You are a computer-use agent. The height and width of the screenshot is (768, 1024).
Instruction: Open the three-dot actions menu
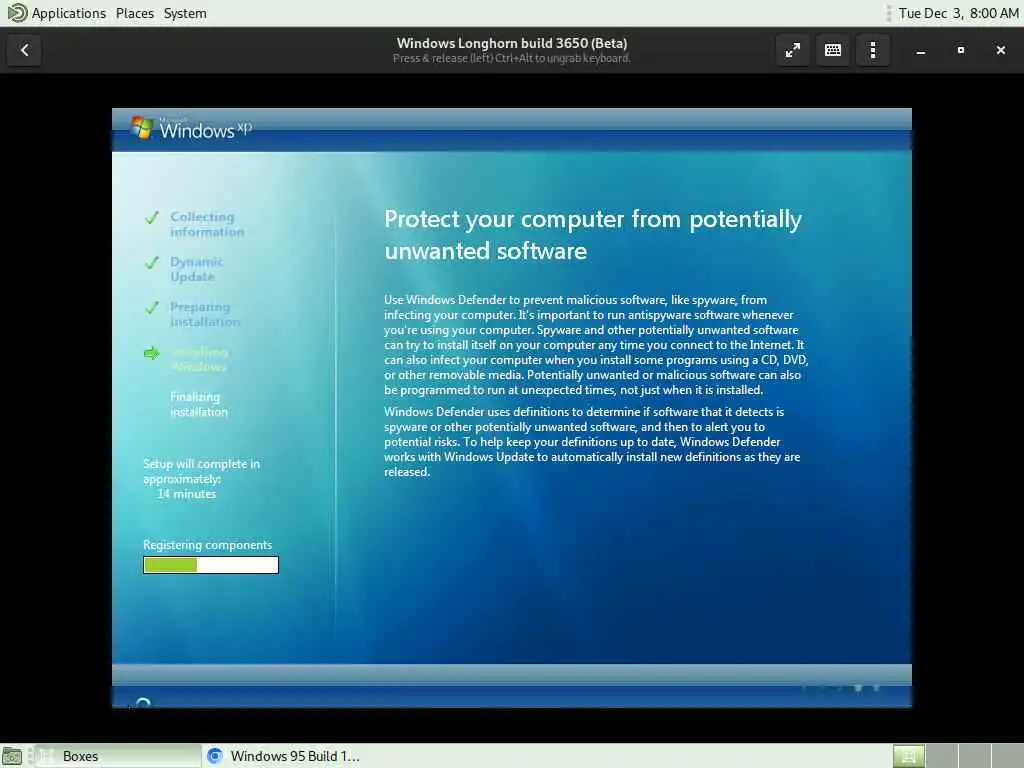[x=873, y=50]
